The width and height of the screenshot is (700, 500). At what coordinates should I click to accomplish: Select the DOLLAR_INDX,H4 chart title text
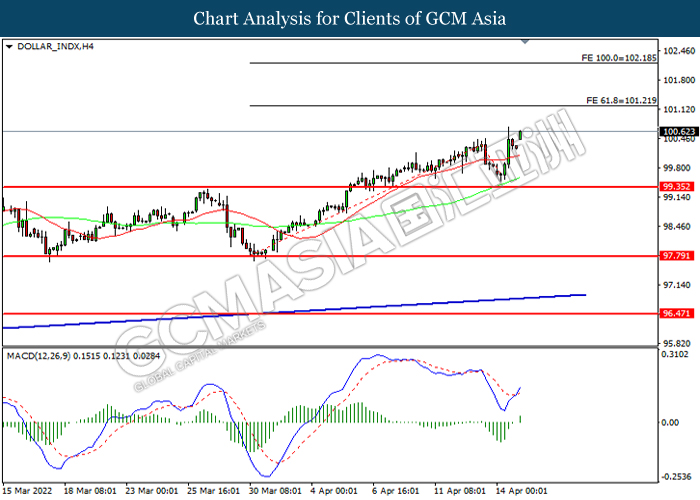pyautogui.click(x=55, y=46)
